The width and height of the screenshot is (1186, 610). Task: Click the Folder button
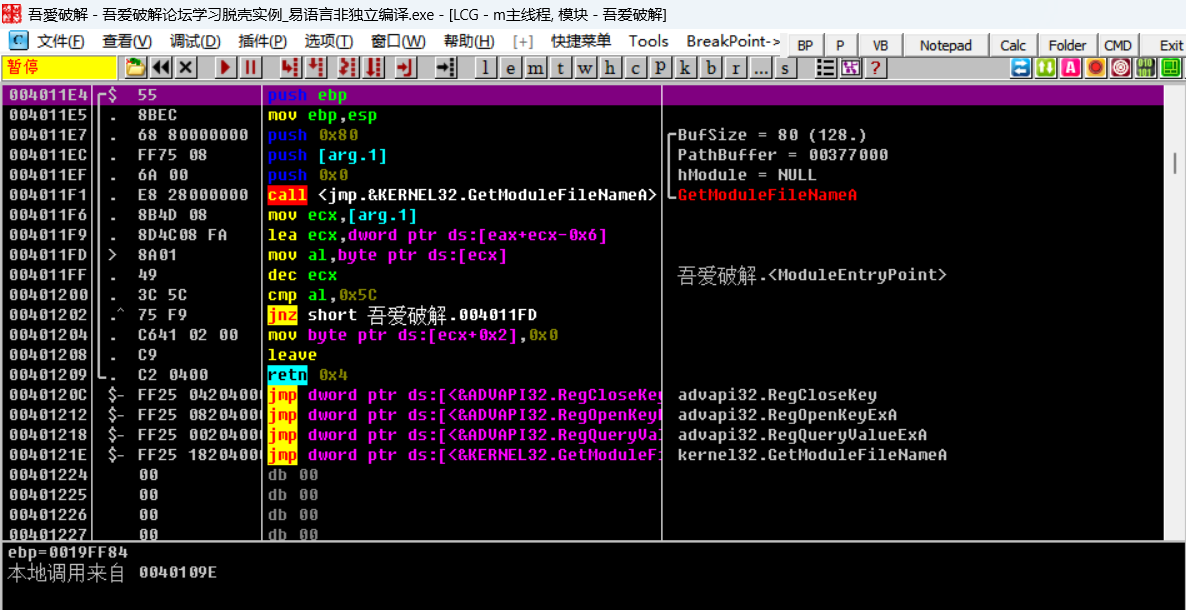tap(1067, 45)
